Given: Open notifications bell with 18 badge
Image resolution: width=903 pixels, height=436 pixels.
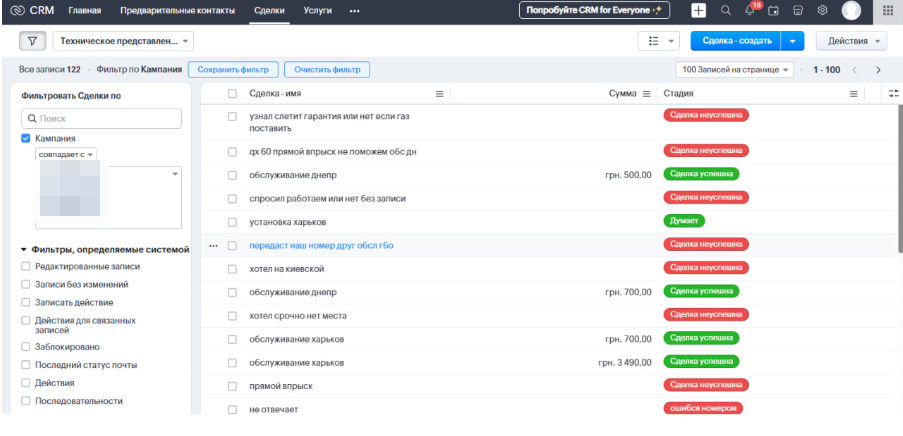Looking at the screenshot, I should [x=750, y=10].
